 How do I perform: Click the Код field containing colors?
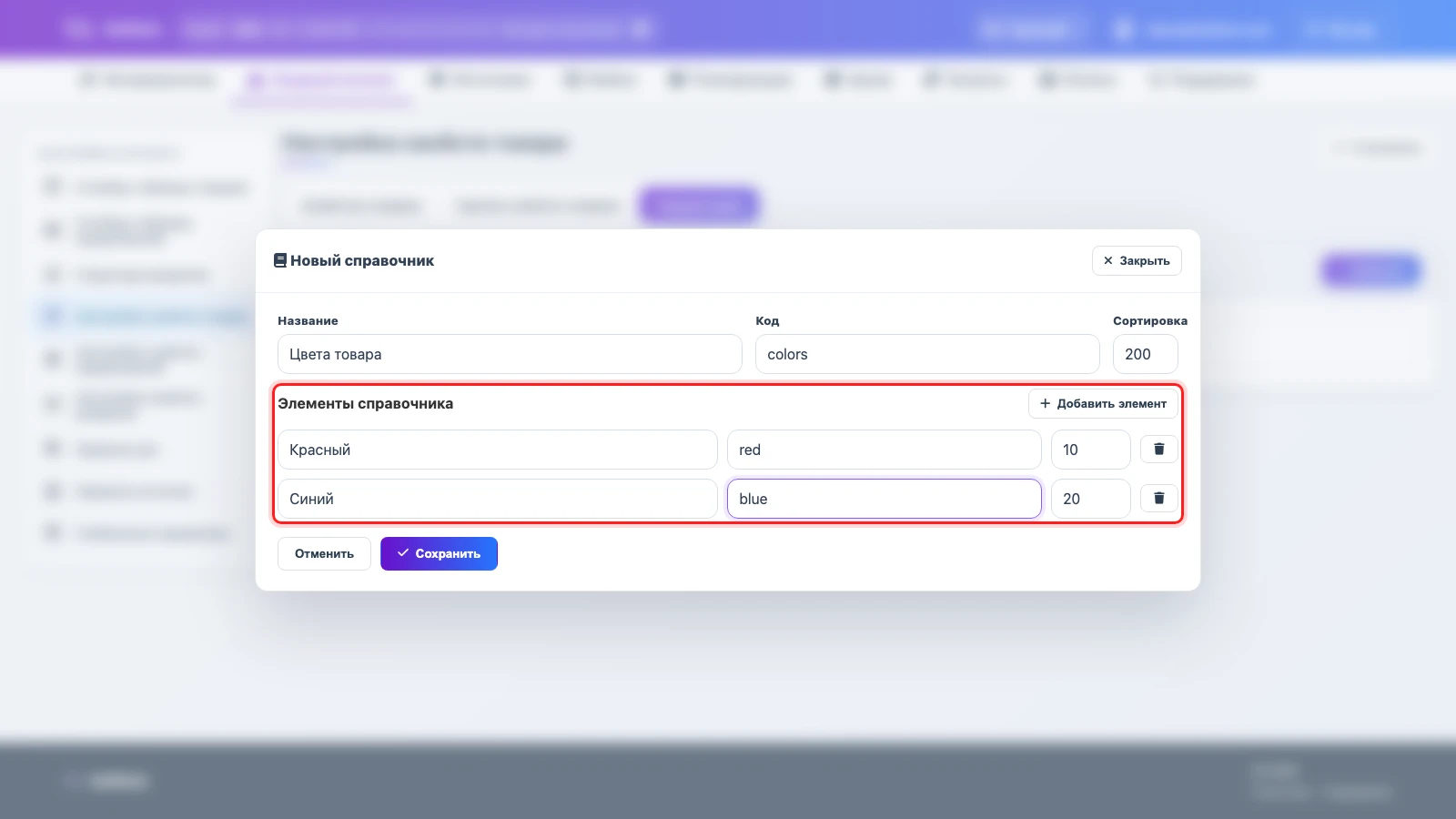coord(927,354)
